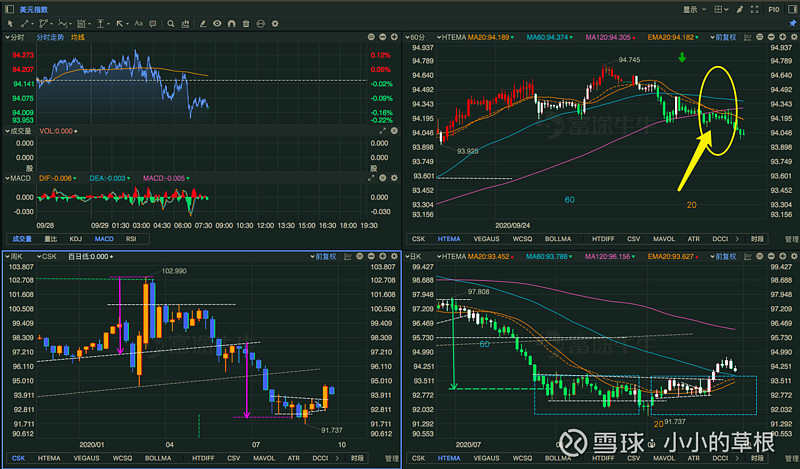
Task: Select the Aa text annotation tool
Action: coord(138,23)
